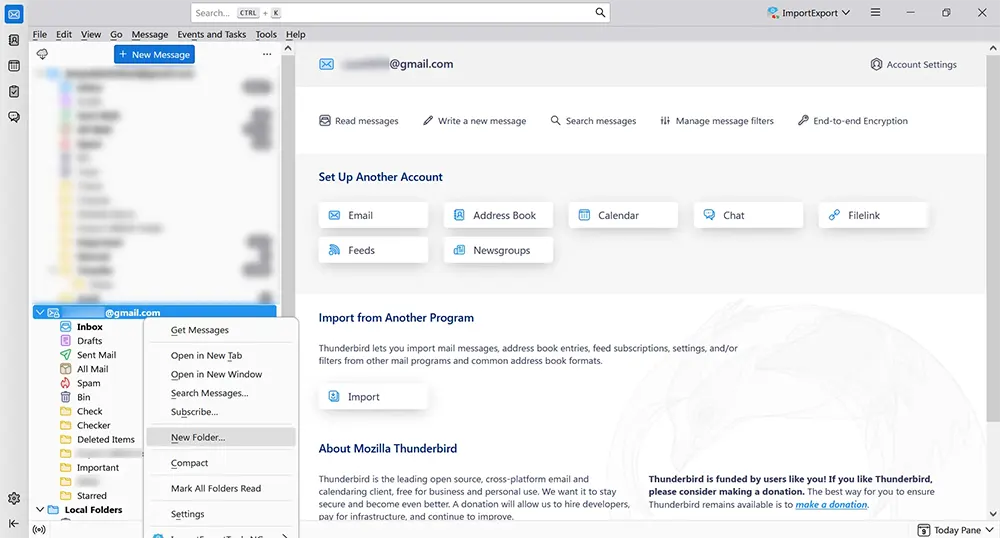Choose Open in New Window

[x=221, y=374]
